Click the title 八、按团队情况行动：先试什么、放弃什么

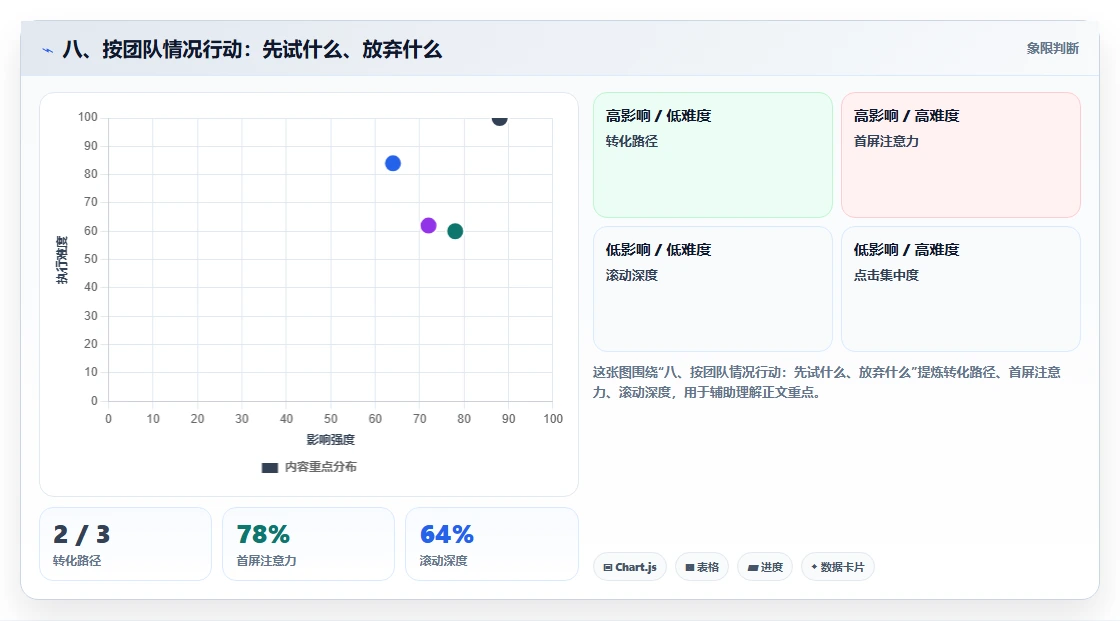point(252,49)
